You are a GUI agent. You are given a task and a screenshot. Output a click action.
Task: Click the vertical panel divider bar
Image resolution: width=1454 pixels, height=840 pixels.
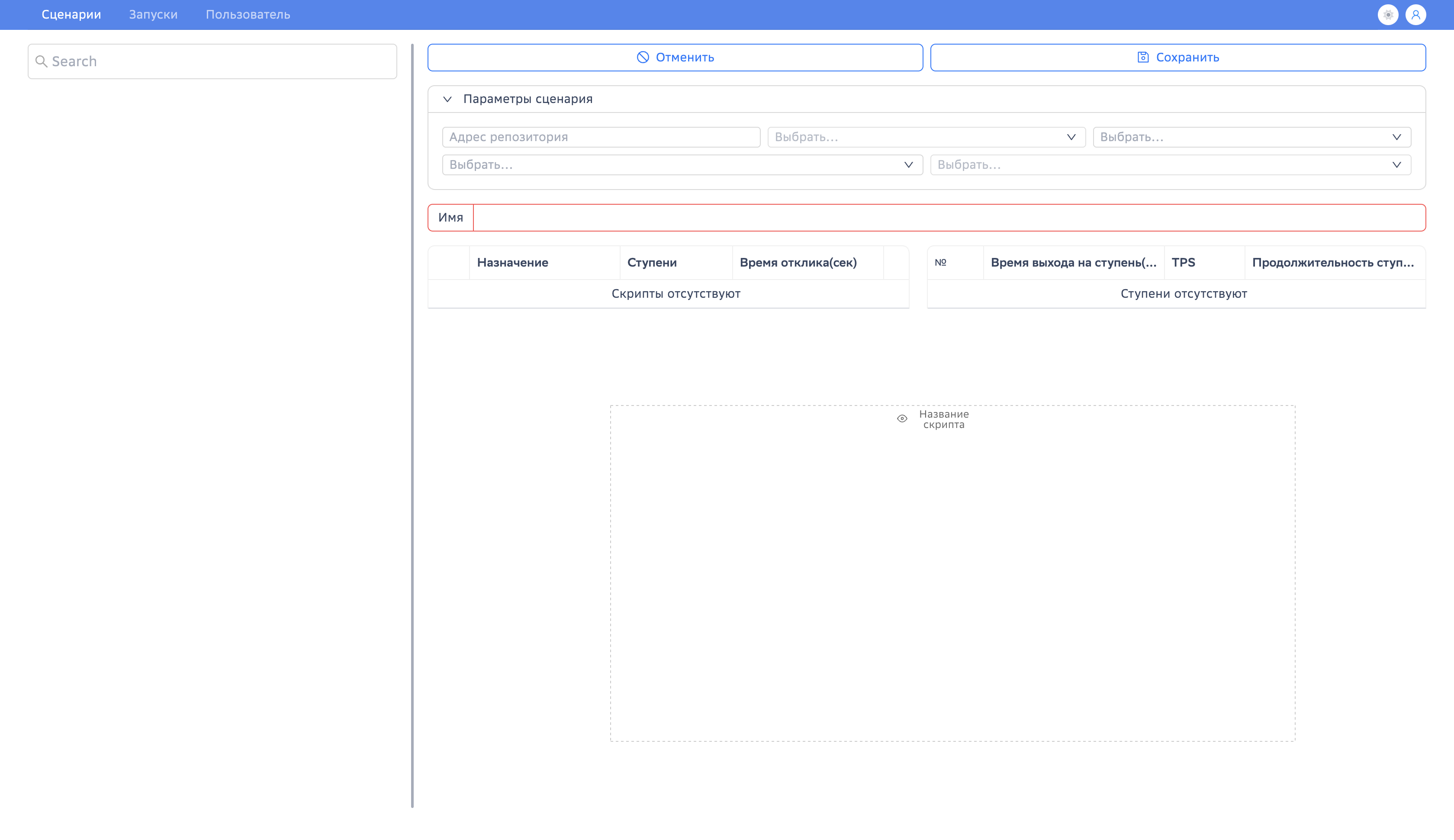[x=412, y=425]
